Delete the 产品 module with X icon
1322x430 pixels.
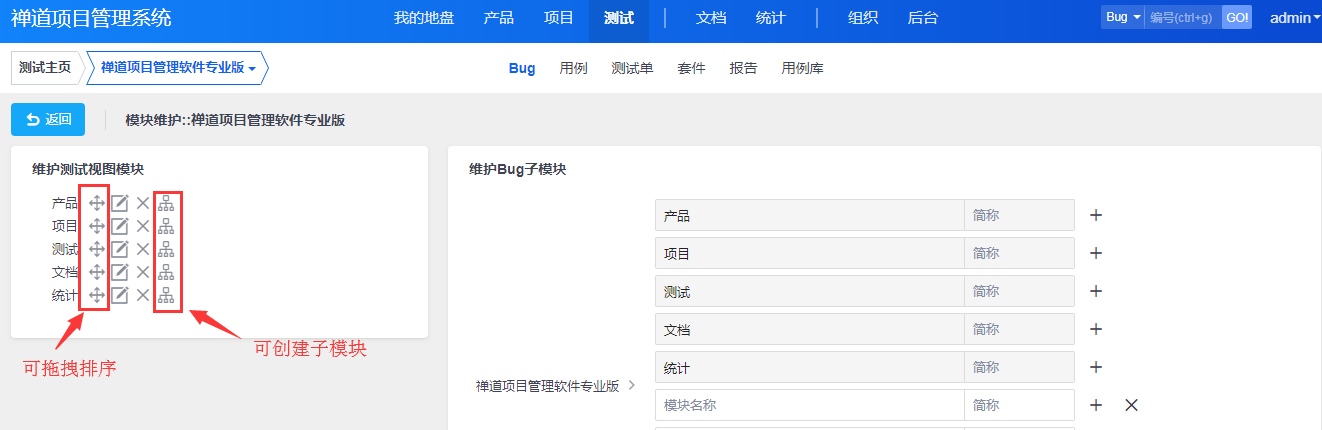pos(143,203)
